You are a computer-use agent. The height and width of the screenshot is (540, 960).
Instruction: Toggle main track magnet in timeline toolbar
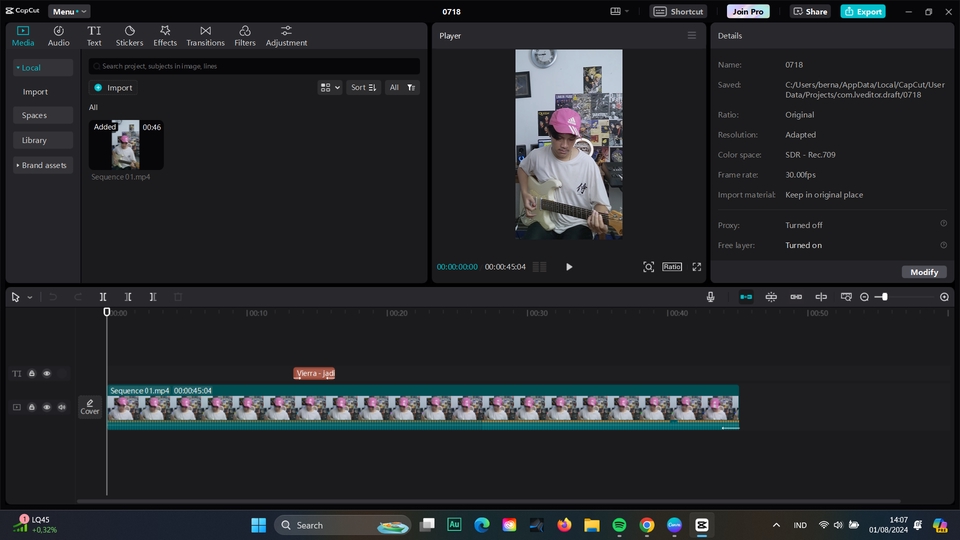click(746, 297)
